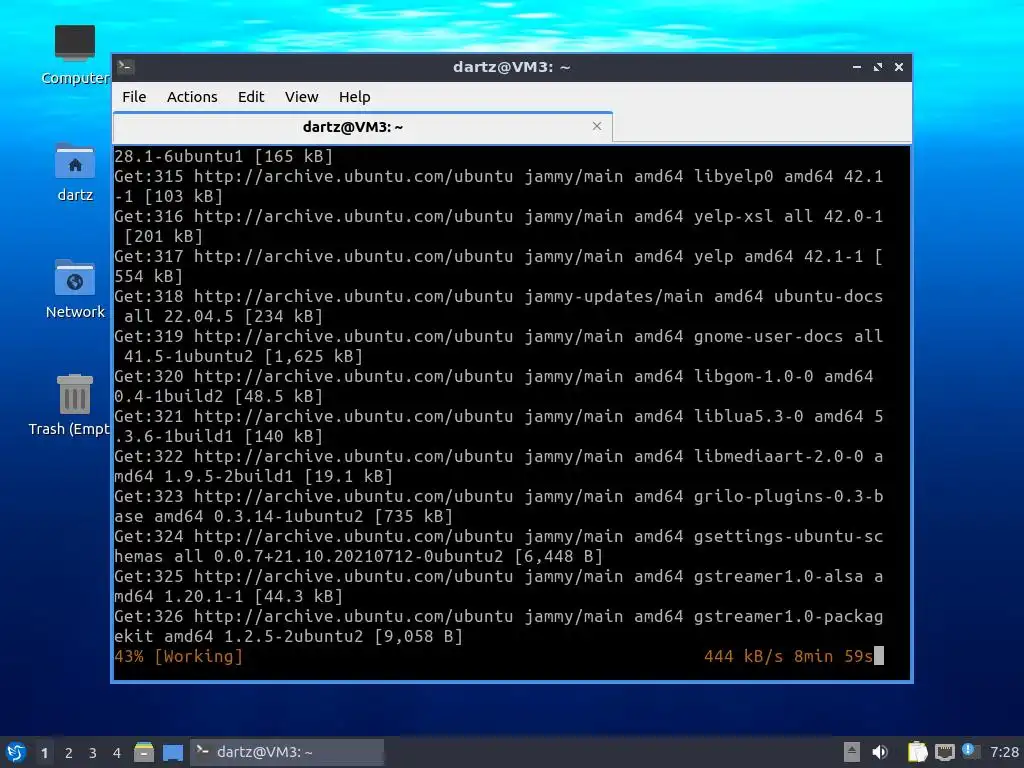Click the Get:316 yelp-xsl line
The image size is (1024, 768).
498,226
